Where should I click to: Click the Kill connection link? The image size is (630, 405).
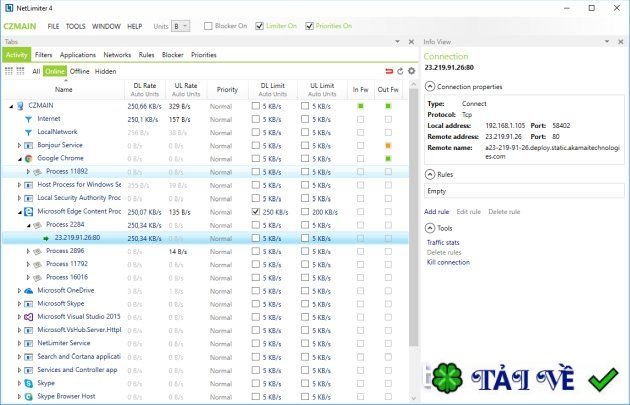pyautogui.click(x=448, y=262)
